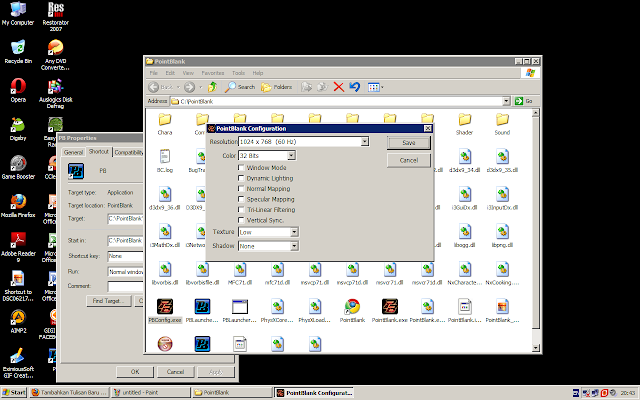Viewport: 640px width, 400px height.
Task: Open Restorator 2007 desktop shortcut
Action: 56,16
